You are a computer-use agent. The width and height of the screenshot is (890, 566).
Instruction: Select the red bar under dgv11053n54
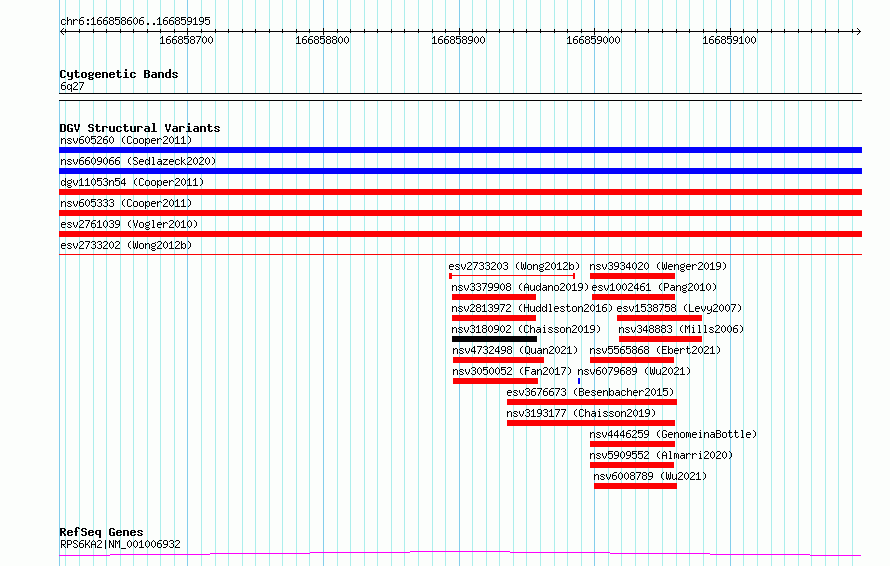tap(460, 192)
